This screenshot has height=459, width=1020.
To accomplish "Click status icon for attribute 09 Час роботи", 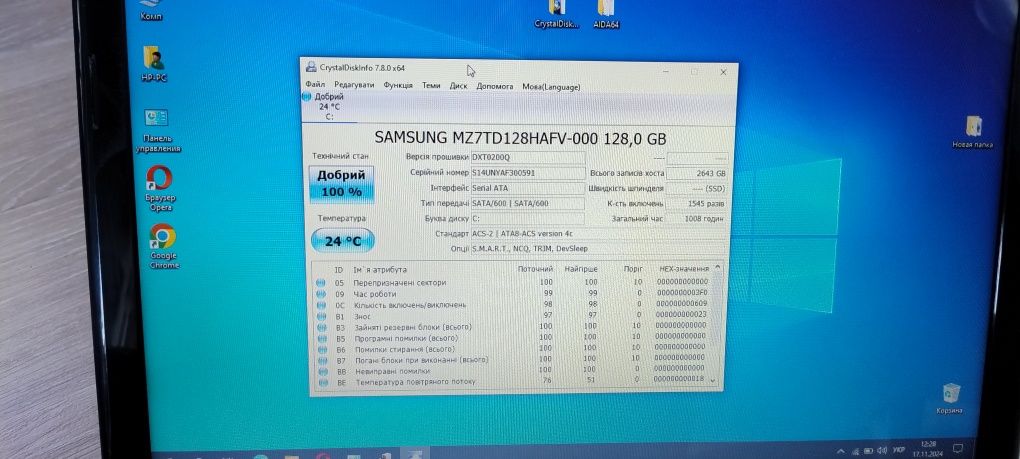I will 321,294.
